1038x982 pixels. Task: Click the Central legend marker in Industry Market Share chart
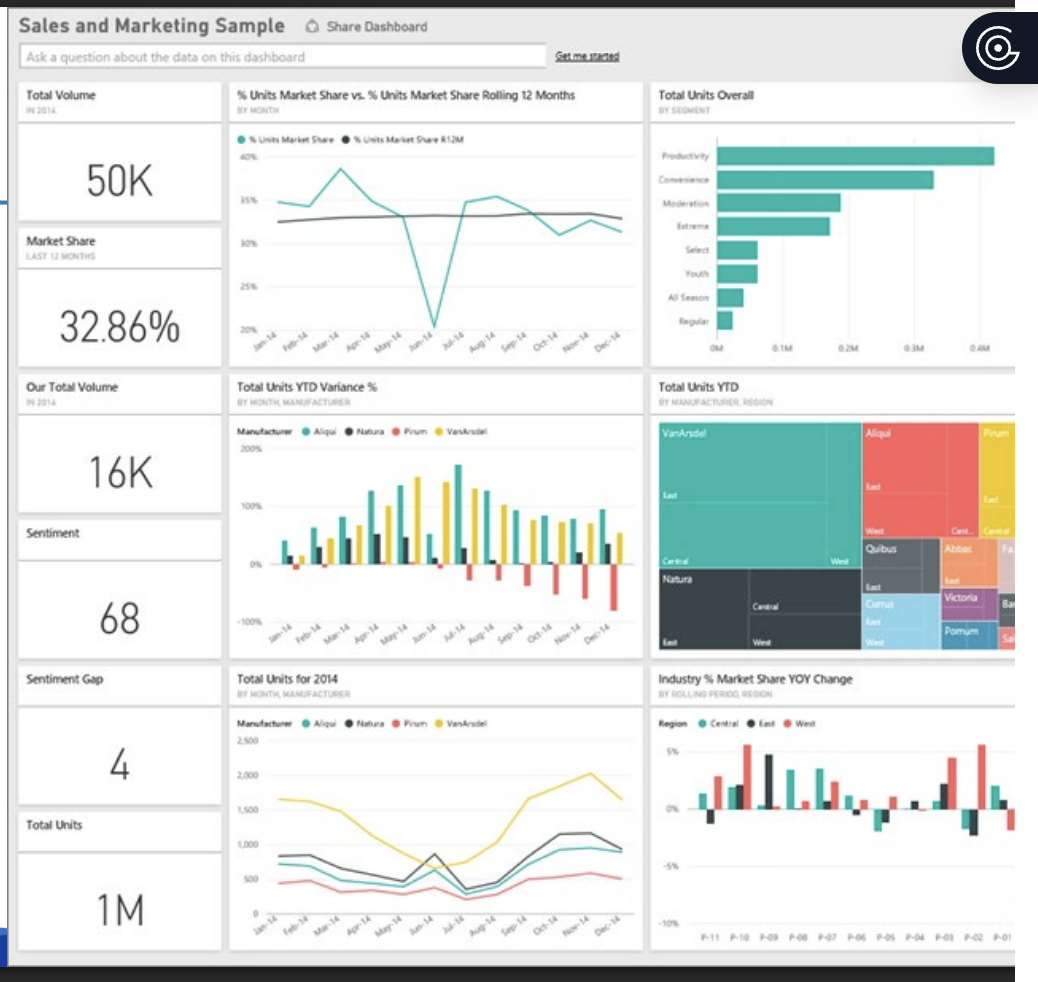(702, 723)
